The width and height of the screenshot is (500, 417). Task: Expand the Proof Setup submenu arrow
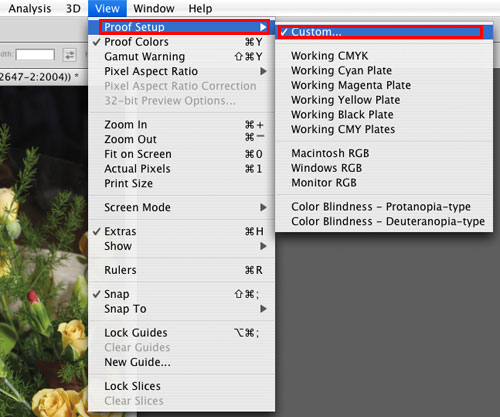click(x=263, y=27)
